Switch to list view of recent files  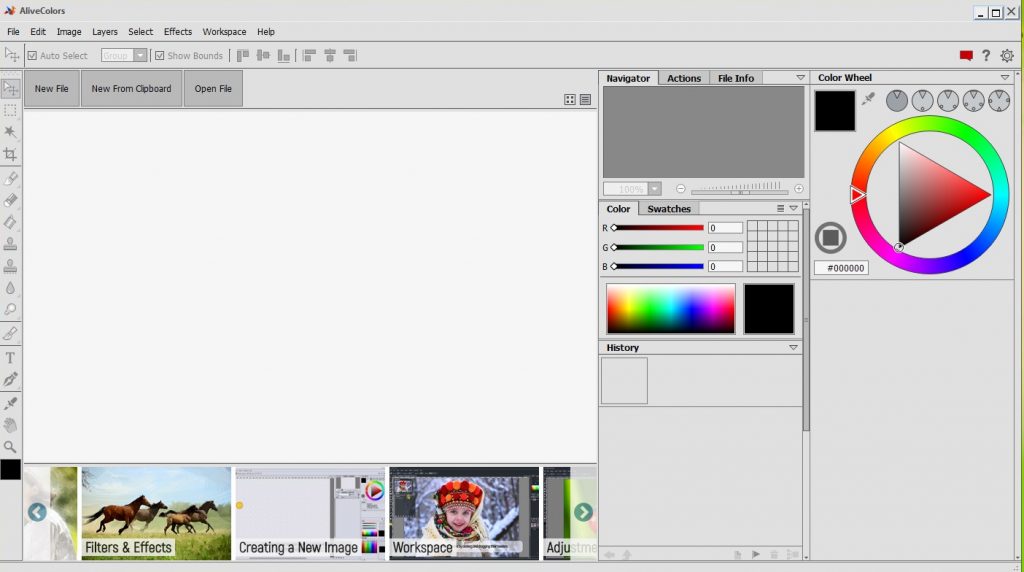585,99
